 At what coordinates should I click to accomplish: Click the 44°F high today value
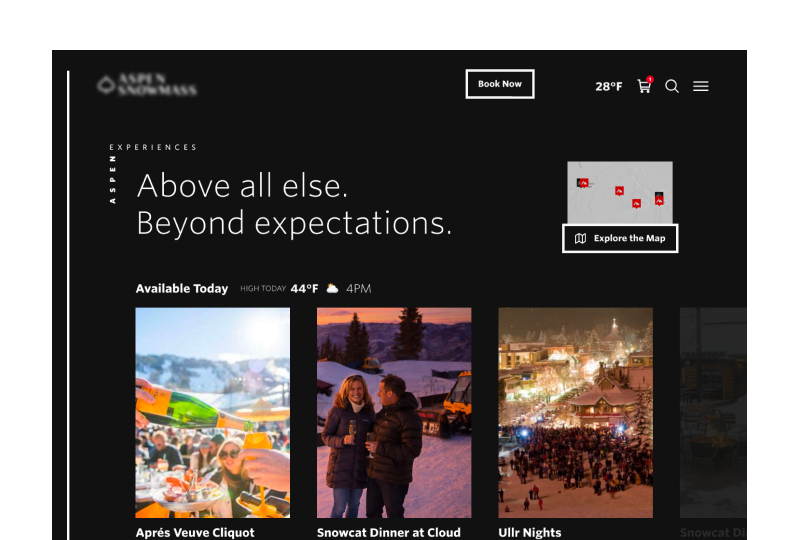[304, 288]
